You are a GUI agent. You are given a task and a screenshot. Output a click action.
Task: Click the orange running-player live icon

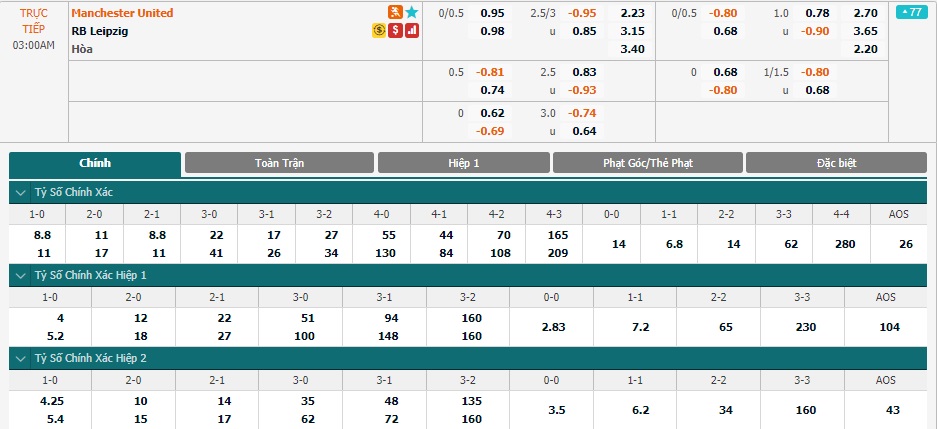pyautogui.click(x=395, y=12)
